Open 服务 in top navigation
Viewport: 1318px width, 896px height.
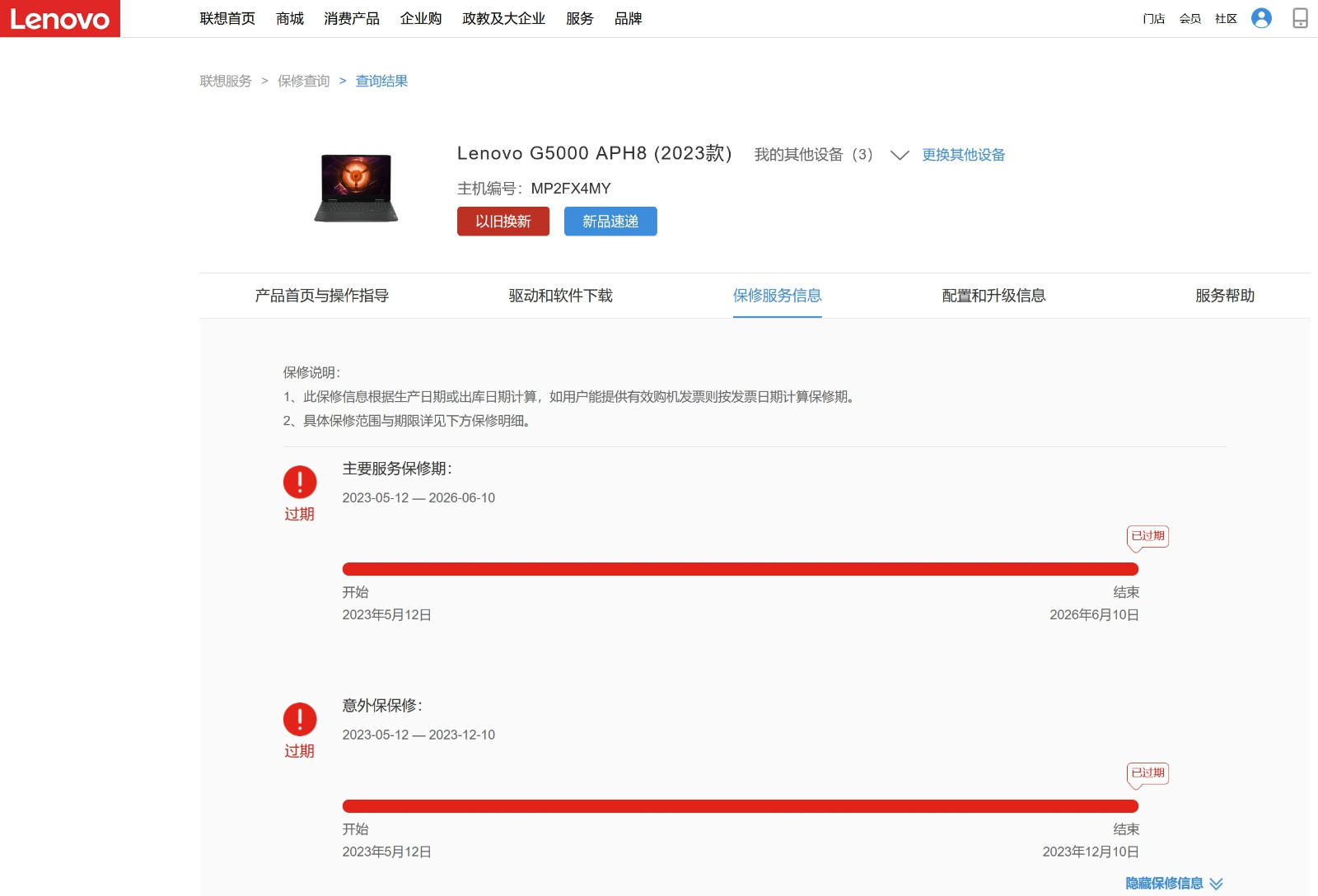pos(580,18)
